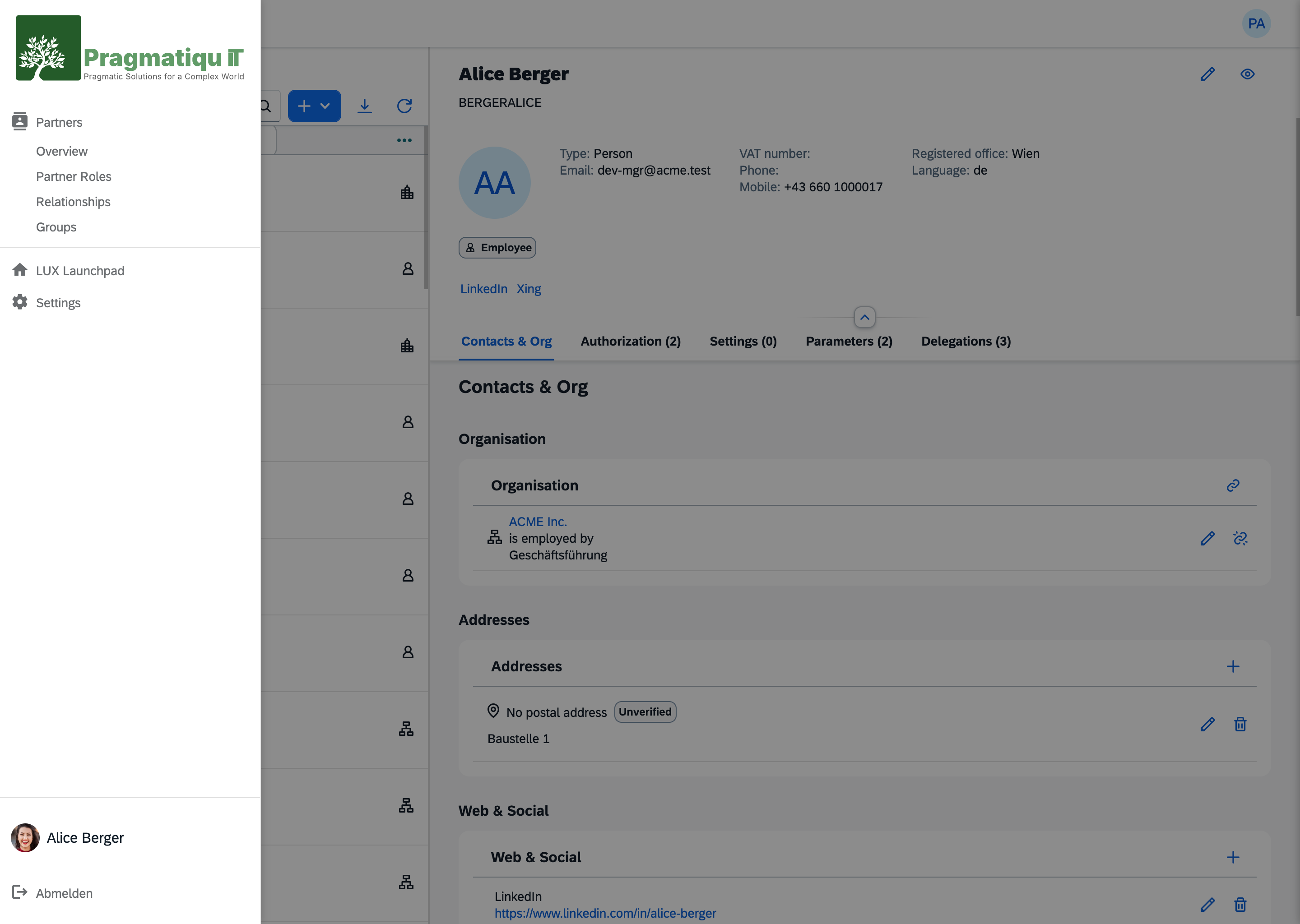Image resolution: width=1300 pixels, height=924 pixels.
Task: Click the Unverified address tag
Action: tap(645, 712)
